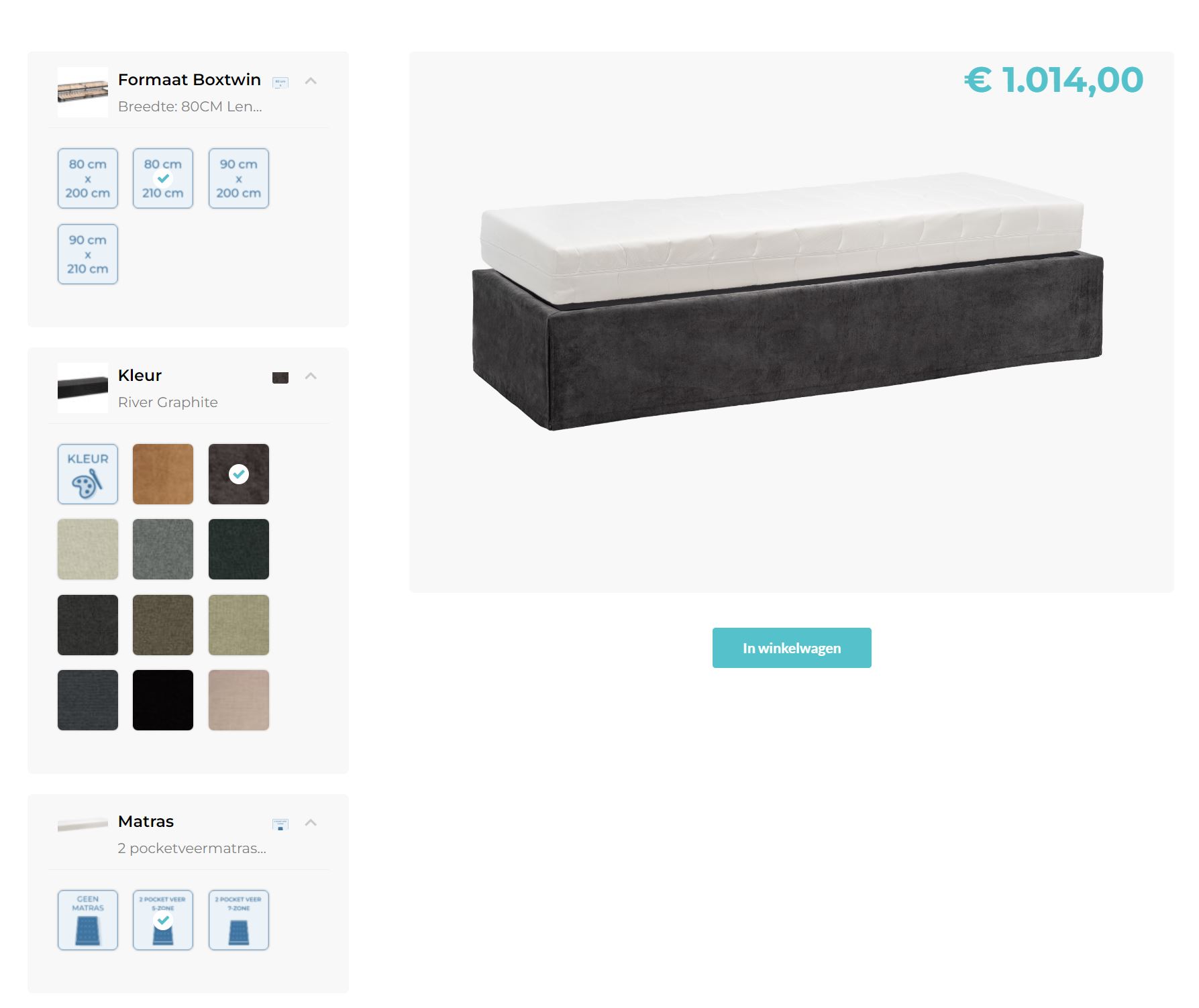Click the small mattress icon beside Matras header

[x=280, y=824]
